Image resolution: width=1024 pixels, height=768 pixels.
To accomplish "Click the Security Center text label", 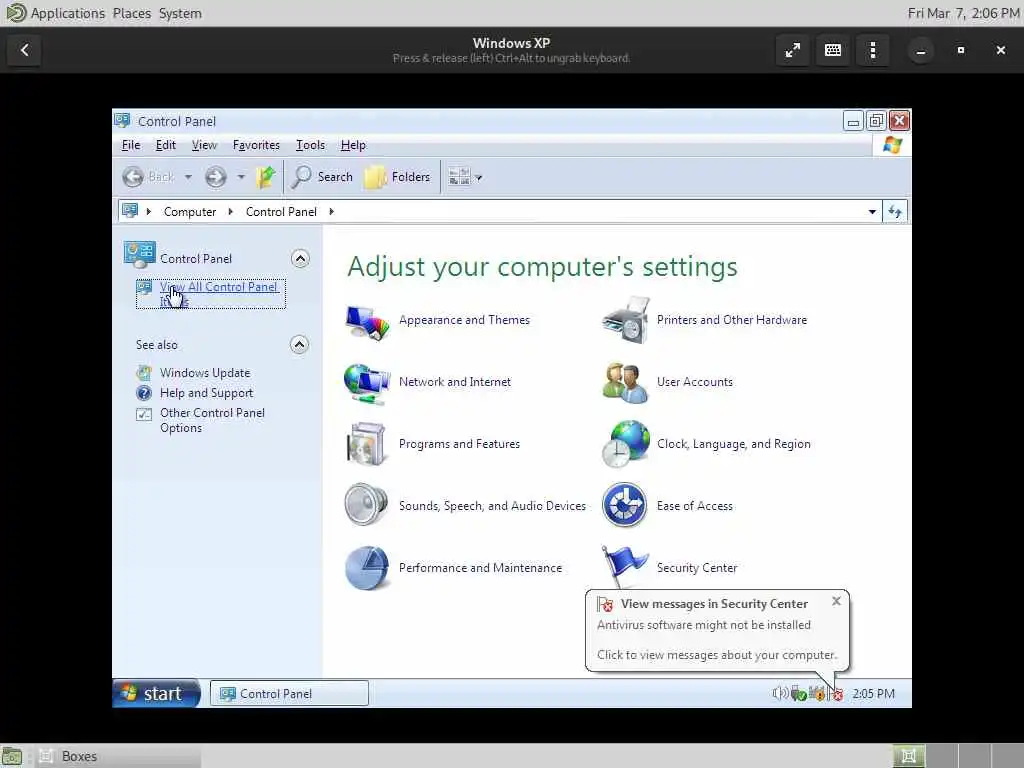I will pos(697,568).
